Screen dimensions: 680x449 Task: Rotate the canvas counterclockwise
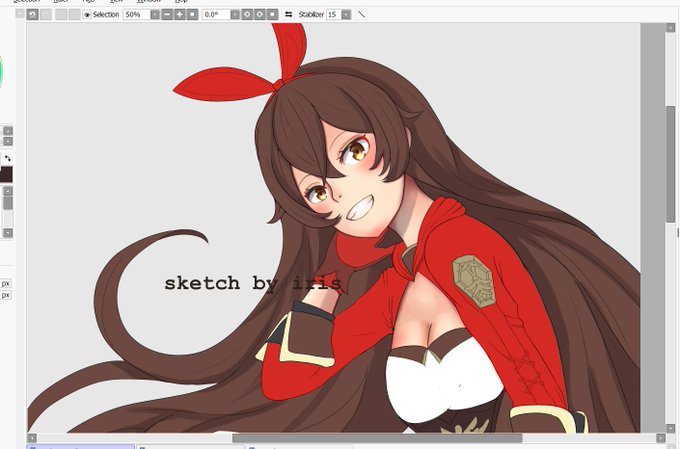point(247,15)
